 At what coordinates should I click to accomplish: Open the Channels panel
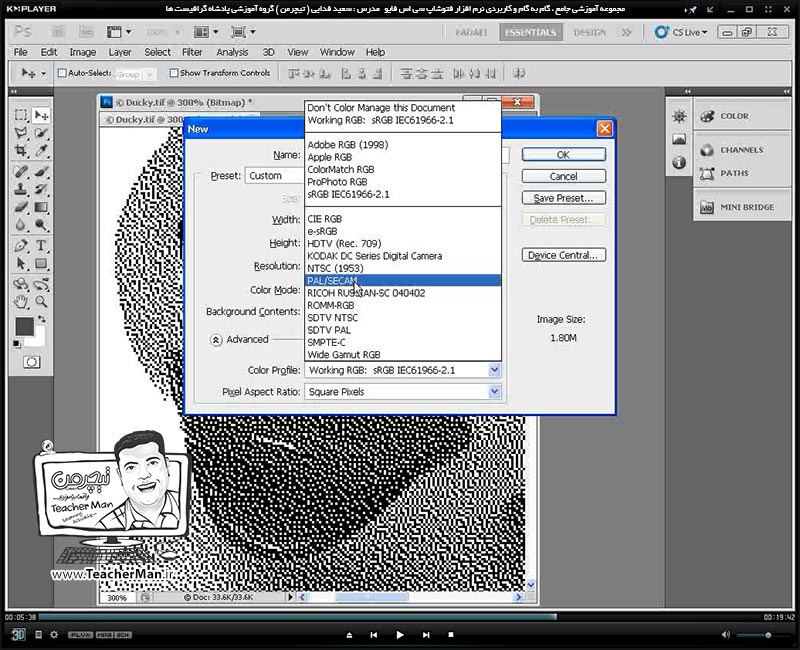pos(742,150)
